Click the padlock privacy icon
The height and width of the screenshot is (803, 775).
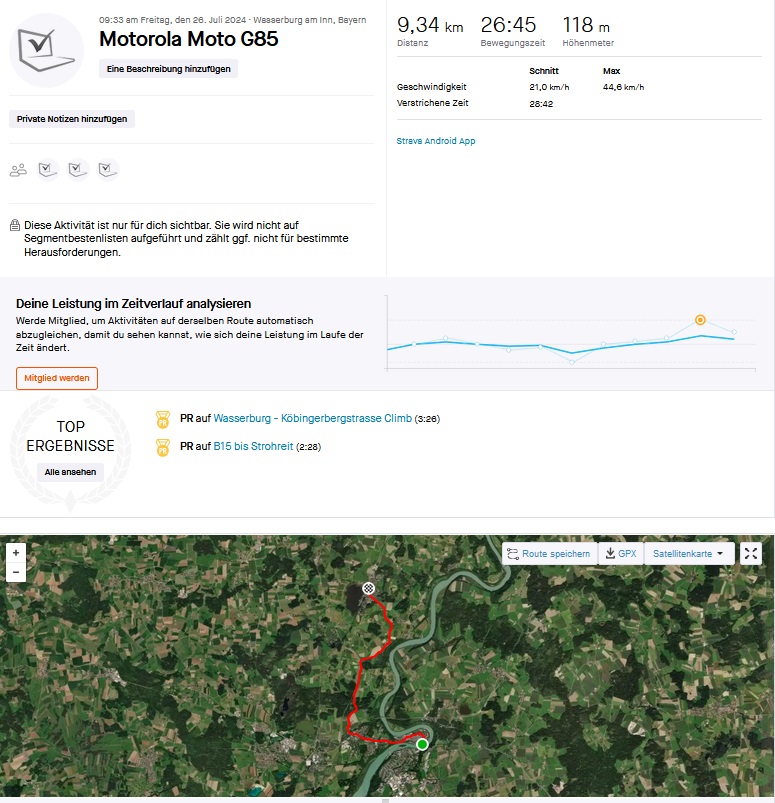[15, 226]
